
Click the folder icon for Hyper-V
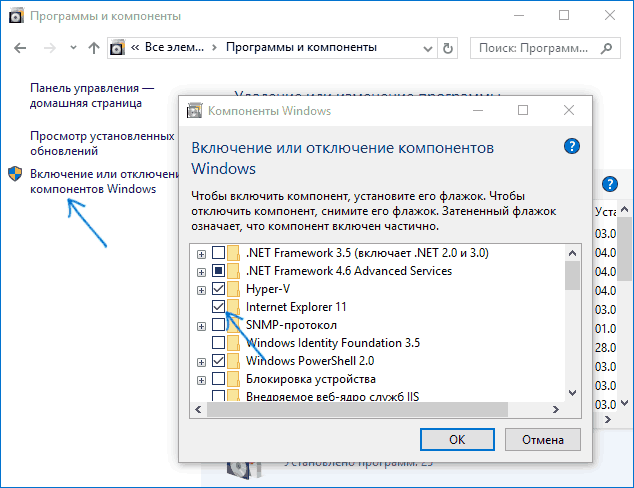tap(233, 289)
